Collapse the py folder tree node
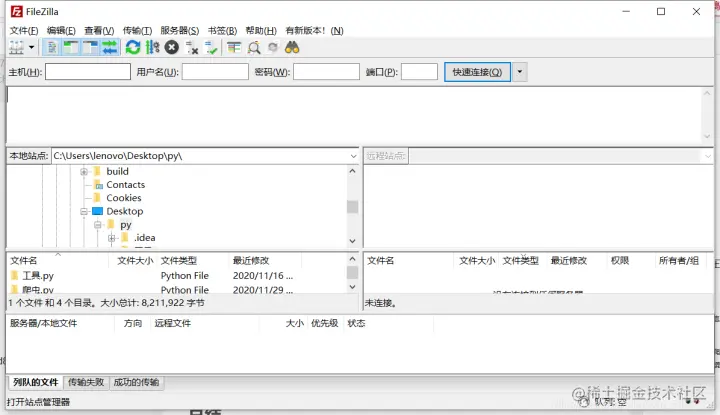 pyautogui.click(x=98, y=224)
